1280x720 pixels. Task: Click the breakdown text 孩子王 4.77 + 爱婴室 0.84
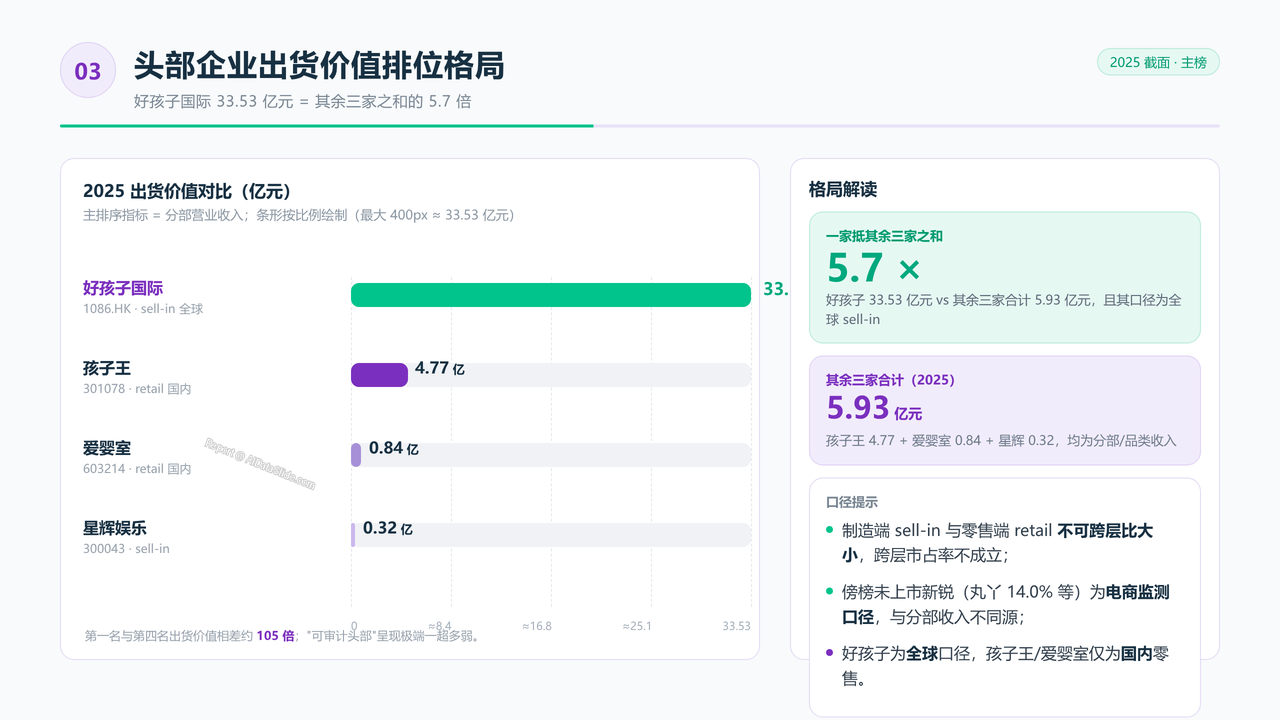[1001, 440]
